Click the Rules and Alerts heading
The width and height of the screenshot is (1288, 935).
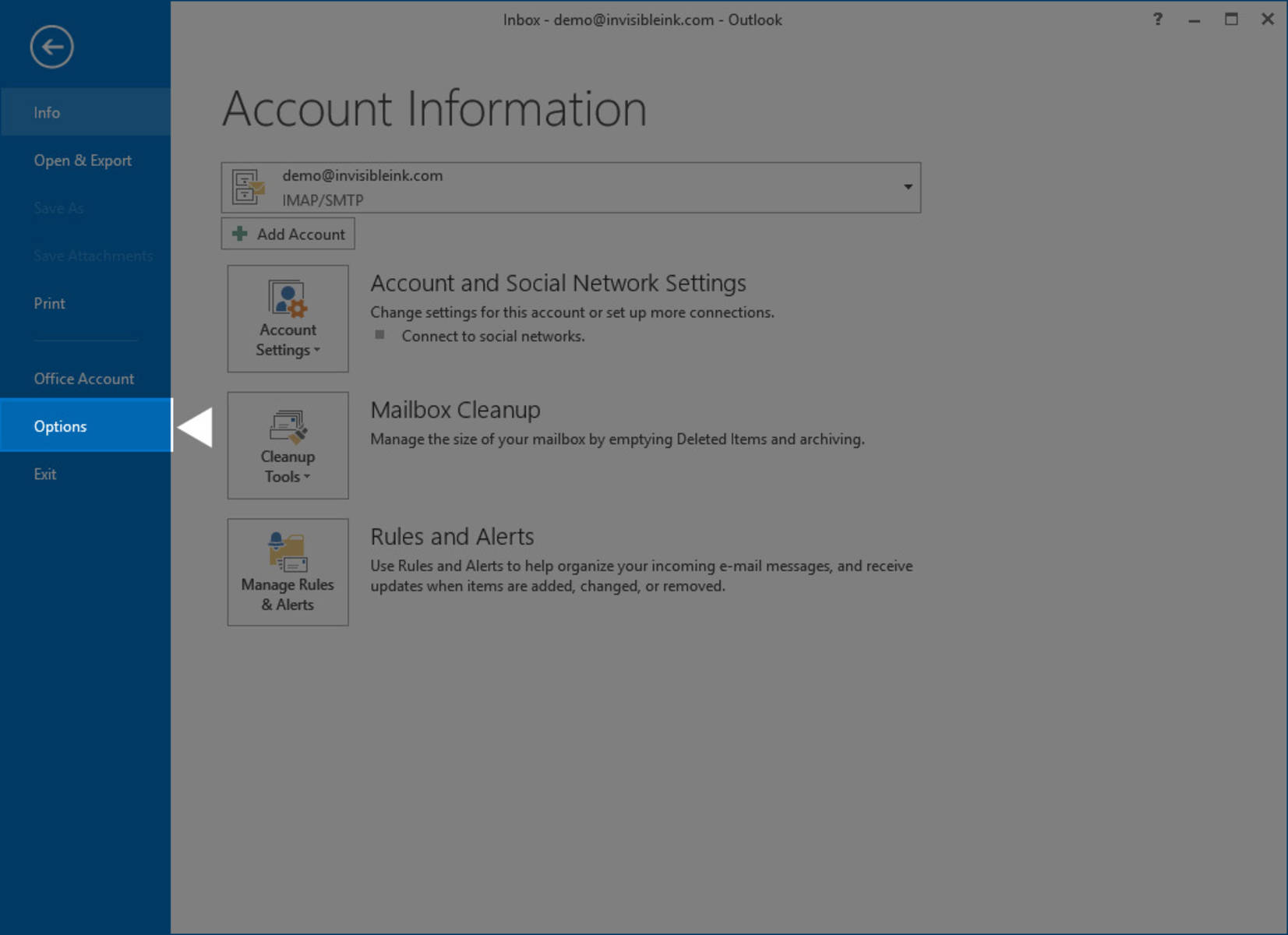[452, 537]
